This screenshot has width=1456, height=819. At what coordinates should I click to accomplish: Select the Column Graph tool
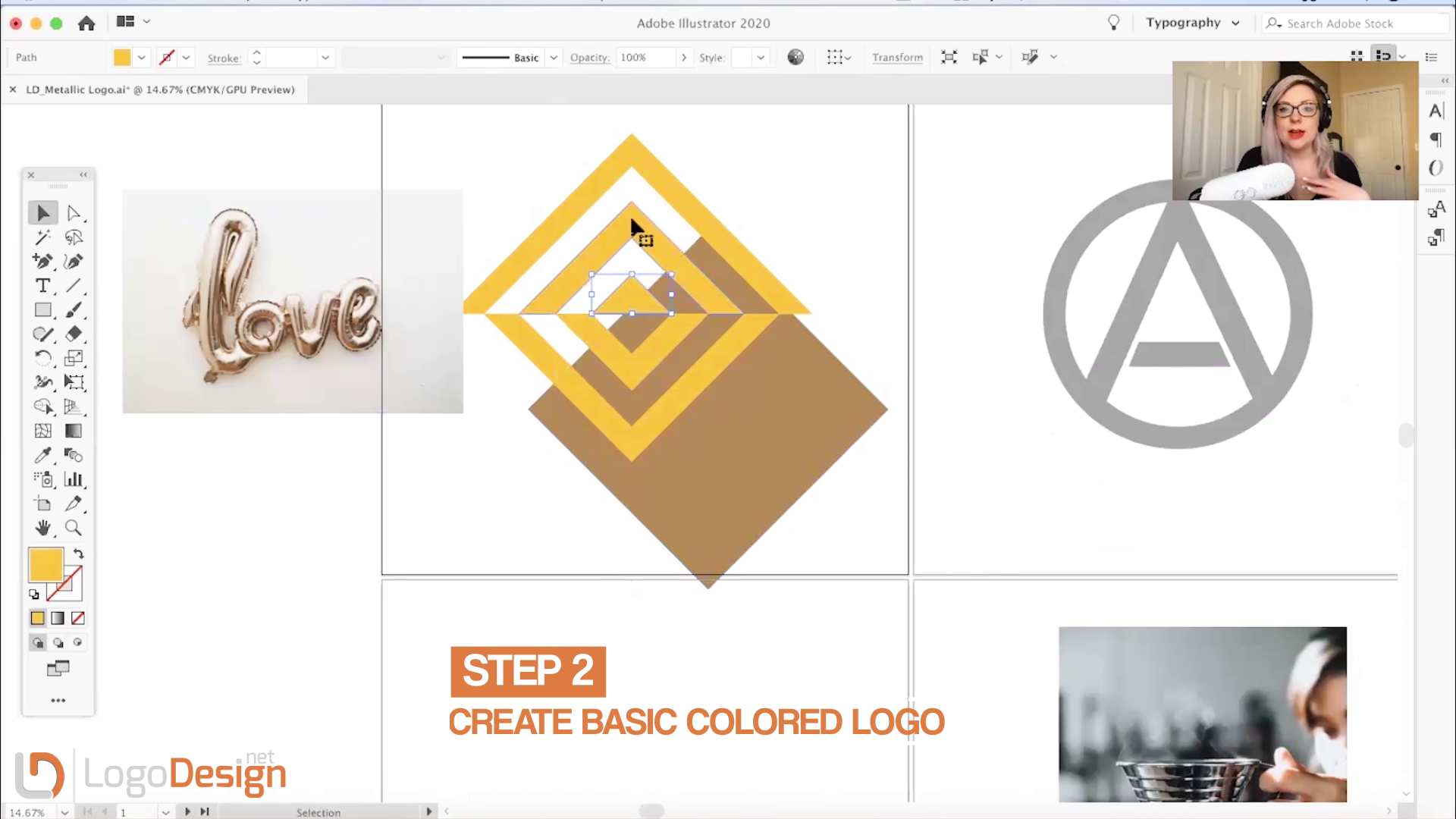pyautogui.click(x=74, y=480)
